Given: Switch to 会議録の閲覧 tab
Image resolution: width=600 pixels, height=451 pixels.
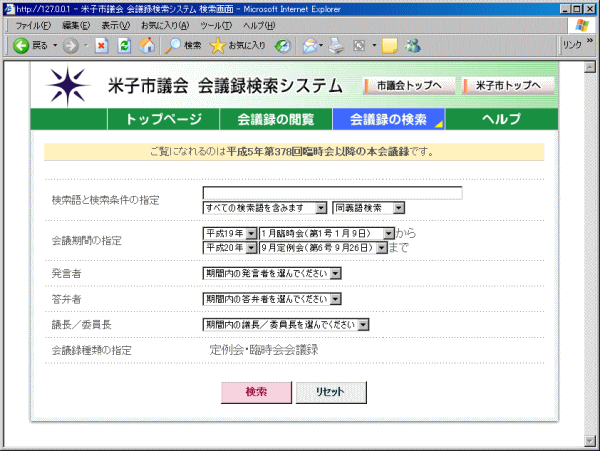Looking at the screenshot, I should click(276, 119).
